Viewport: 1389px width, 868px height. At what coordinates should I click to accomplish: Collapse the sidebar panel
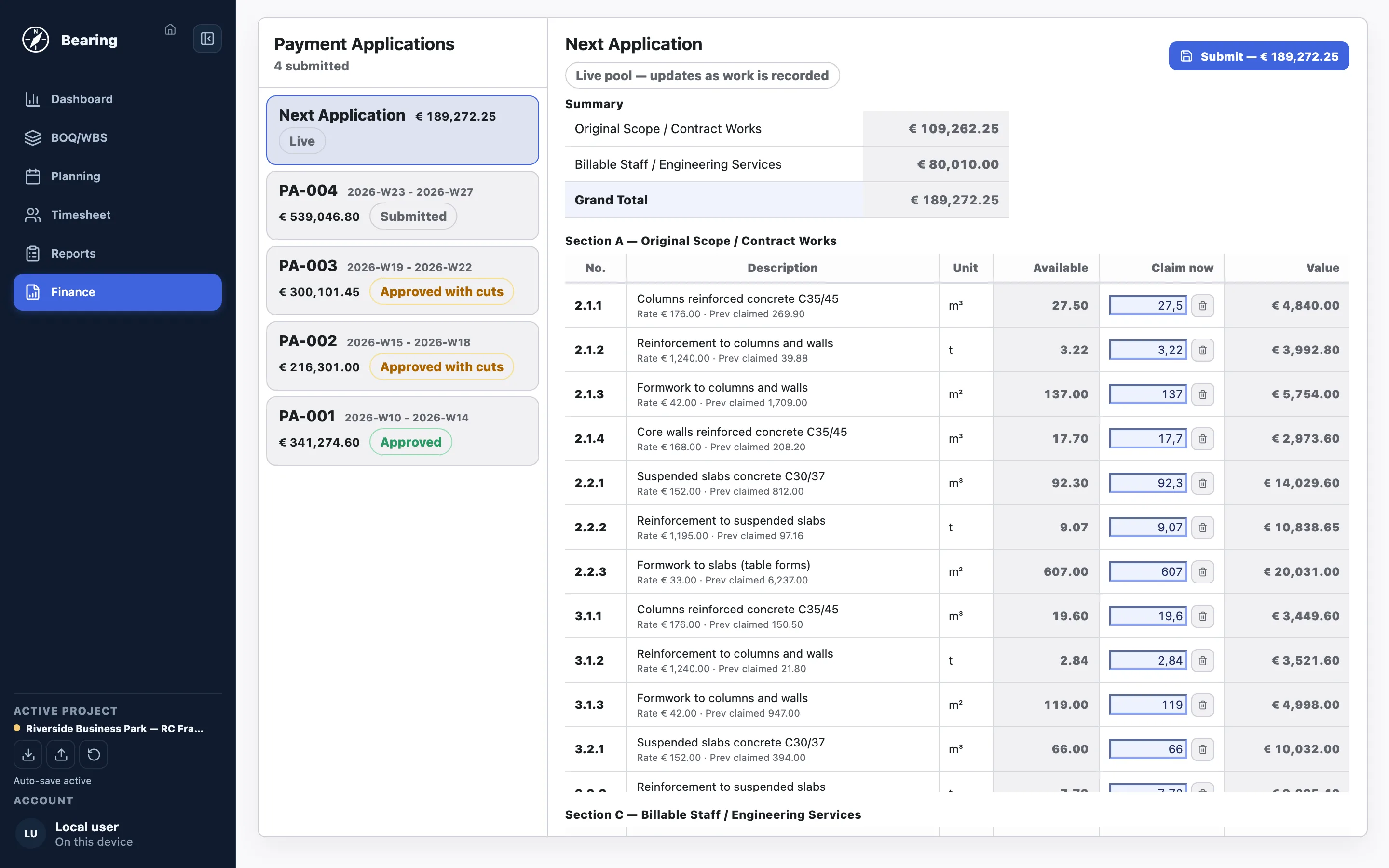[x=207, y=39]
